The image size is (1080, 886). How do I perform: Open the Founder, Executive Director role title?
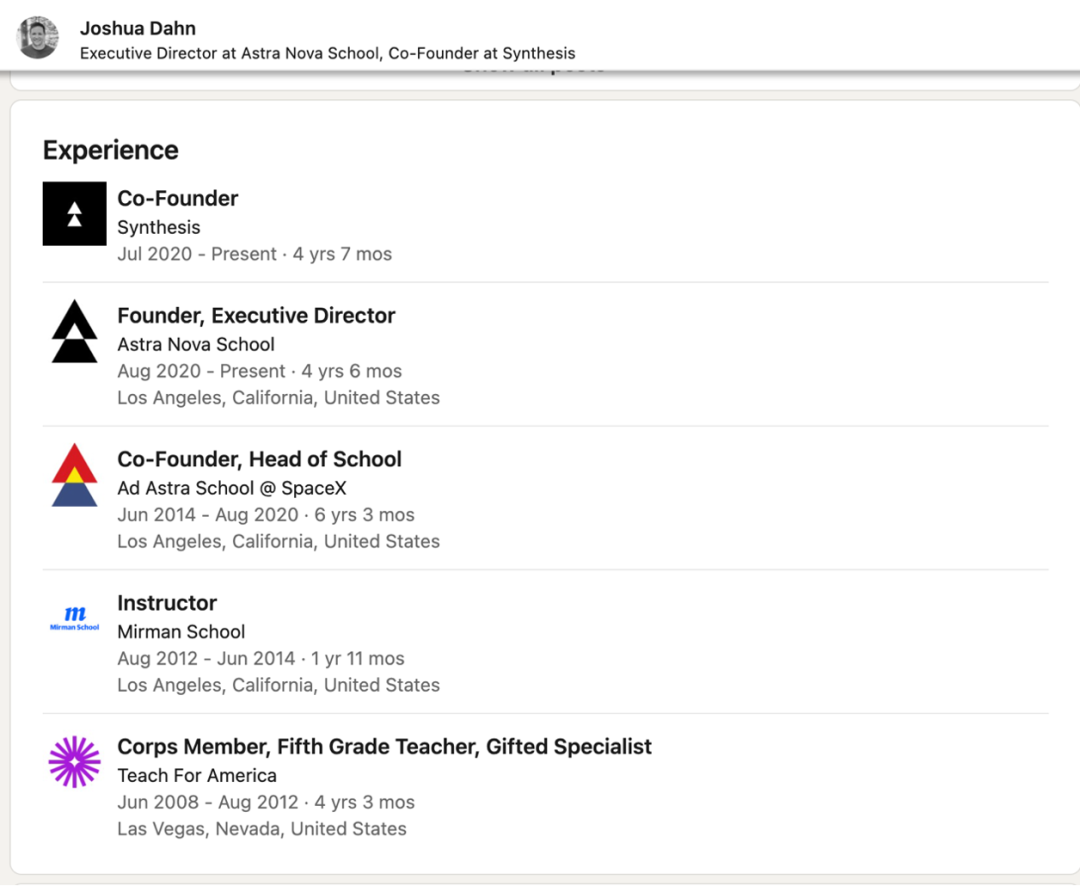256,316
